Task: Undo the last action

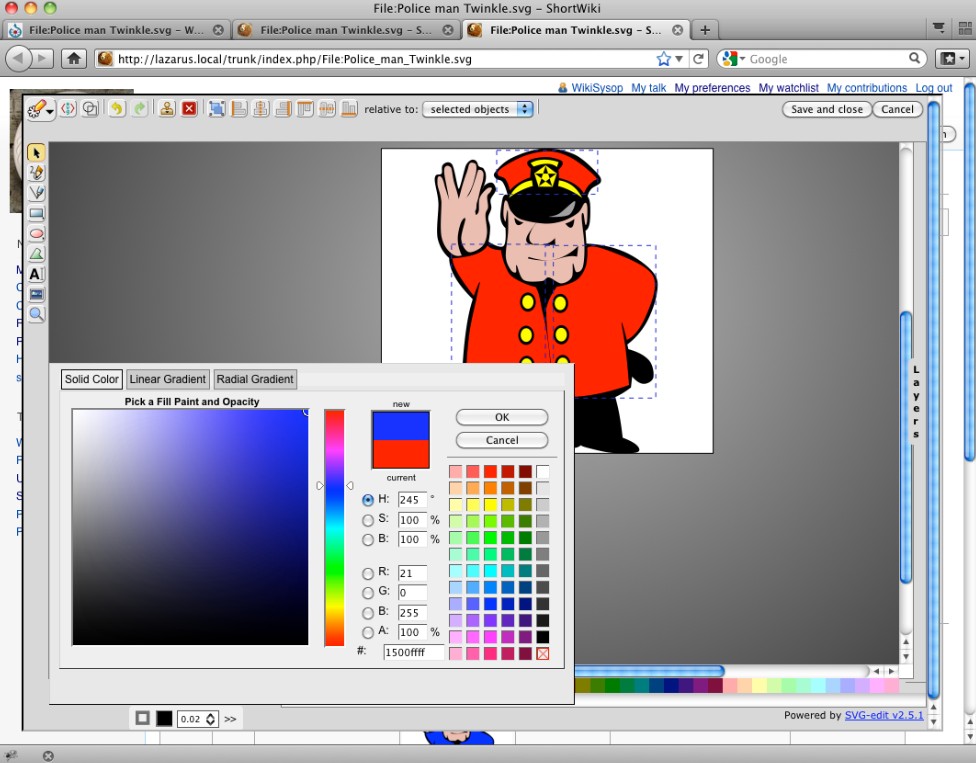Action: tap(116, 109)
